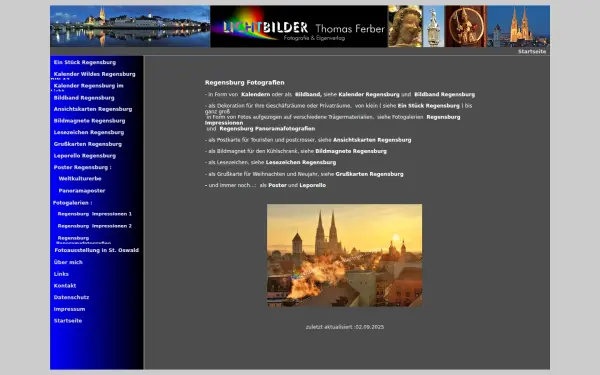Click the white statue header image
600x375 pixels.
434,26
